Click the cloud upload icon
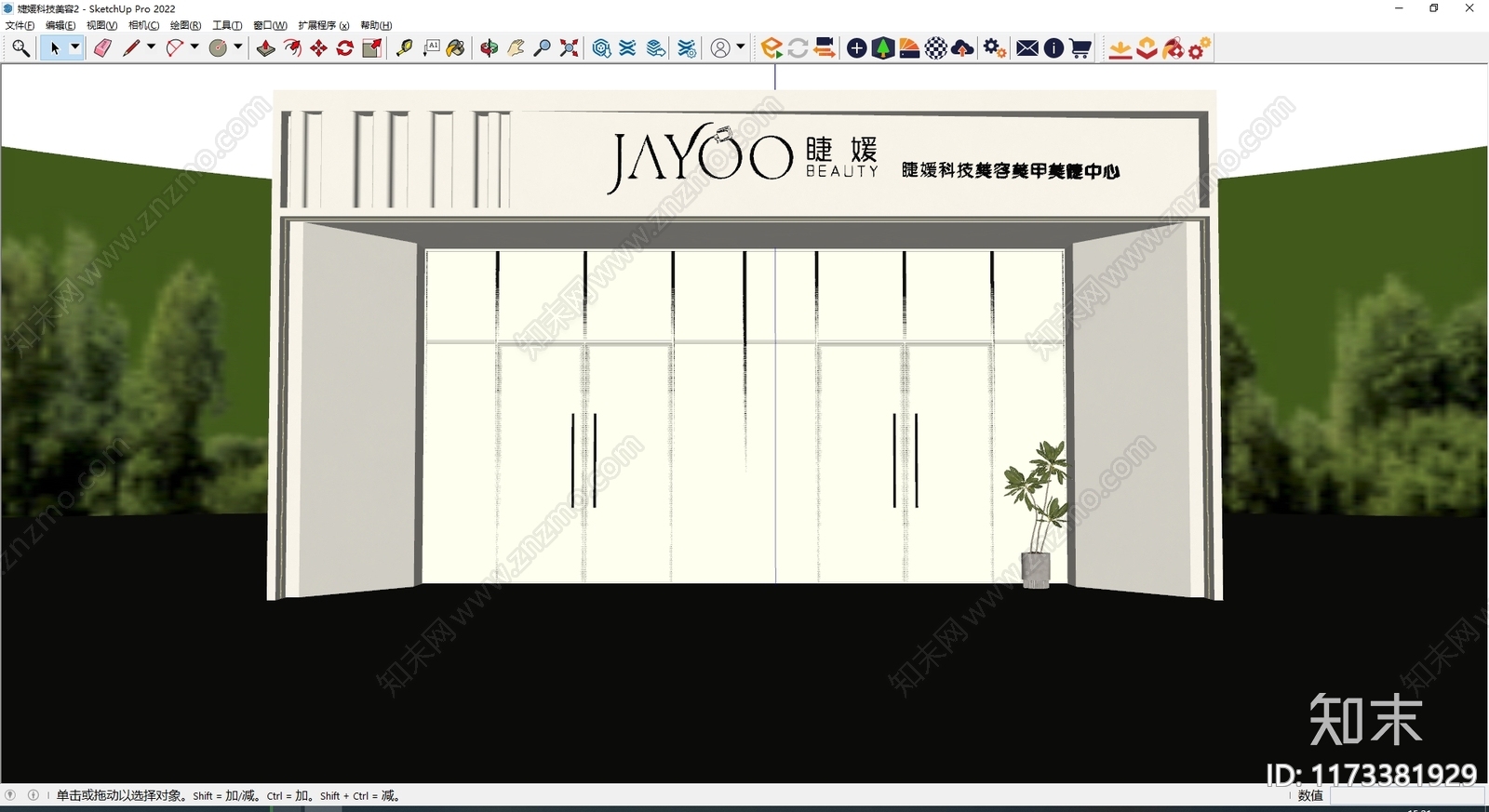This screenshot has height=812, width=1489. point(963,48)
